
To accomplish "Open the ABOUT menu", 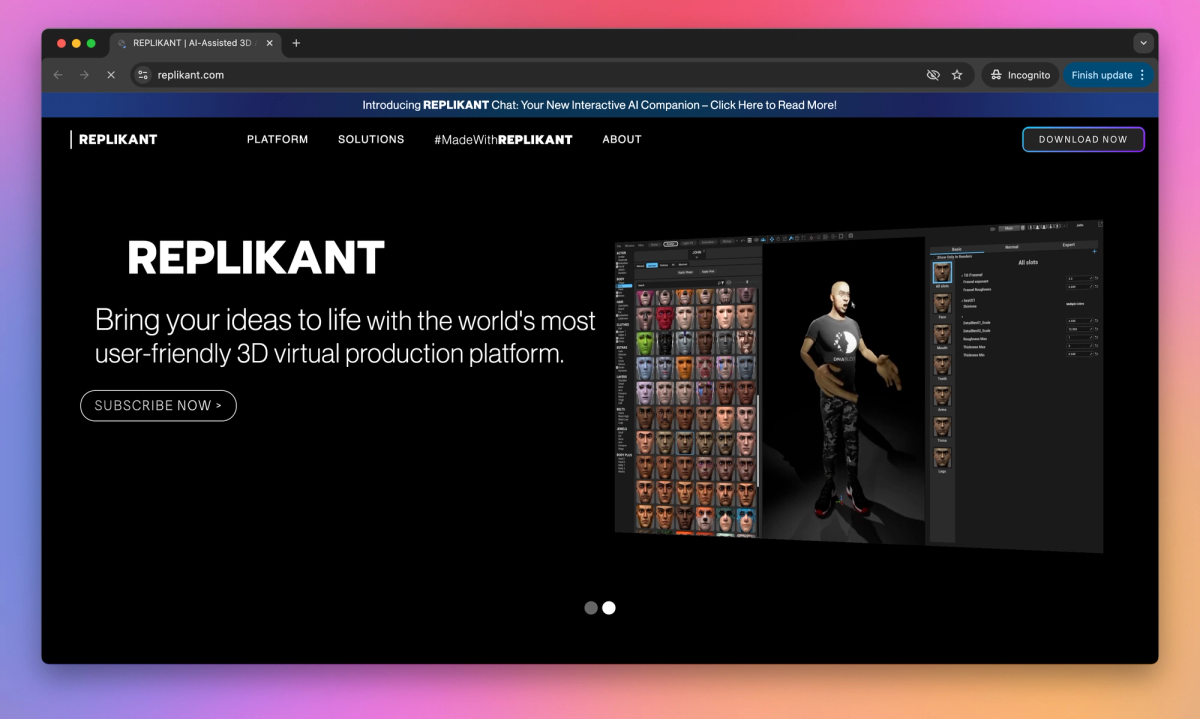I will click(x=622, y=139).
